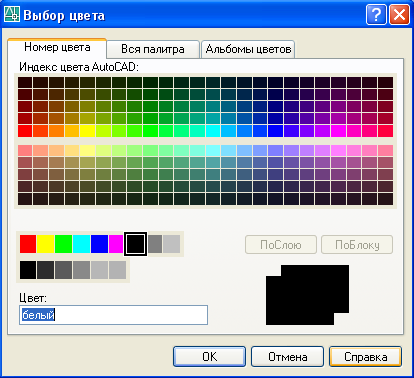Click the Индекс цвета AutoCAD label

(79, 67)
